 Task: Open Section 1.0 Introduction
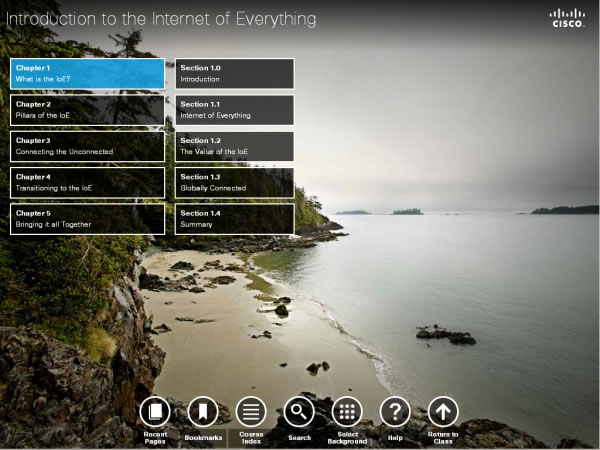pyautogui.click(x=235, y=73)
